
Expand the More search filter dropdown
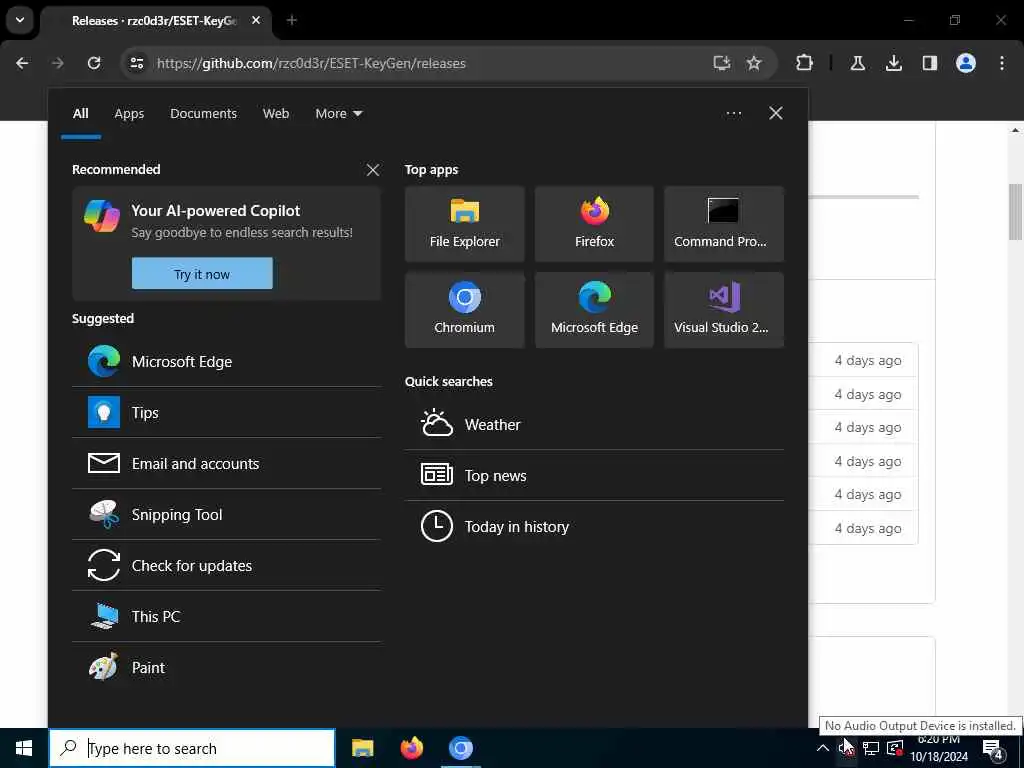338,114
